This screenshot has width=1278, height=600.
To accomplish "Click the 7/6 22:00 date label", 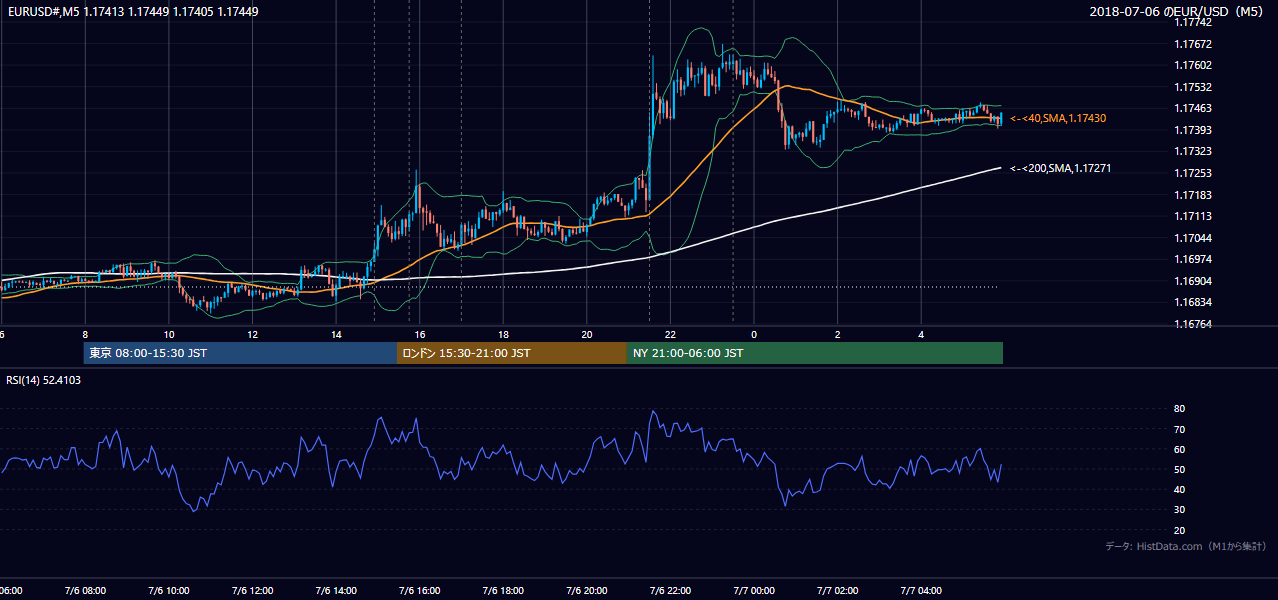I will click(671, 590).
